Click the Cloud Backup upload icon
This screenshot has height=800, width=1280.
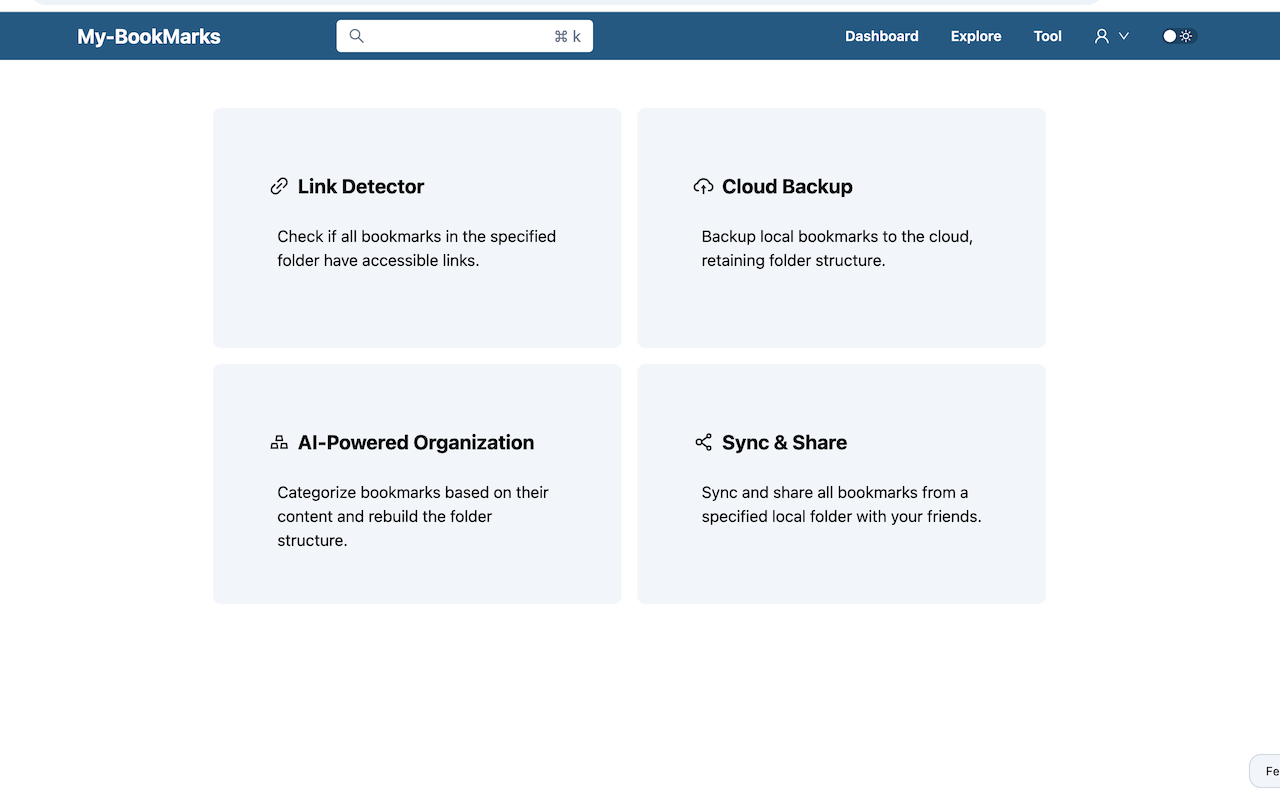click(x=703, y=186)
